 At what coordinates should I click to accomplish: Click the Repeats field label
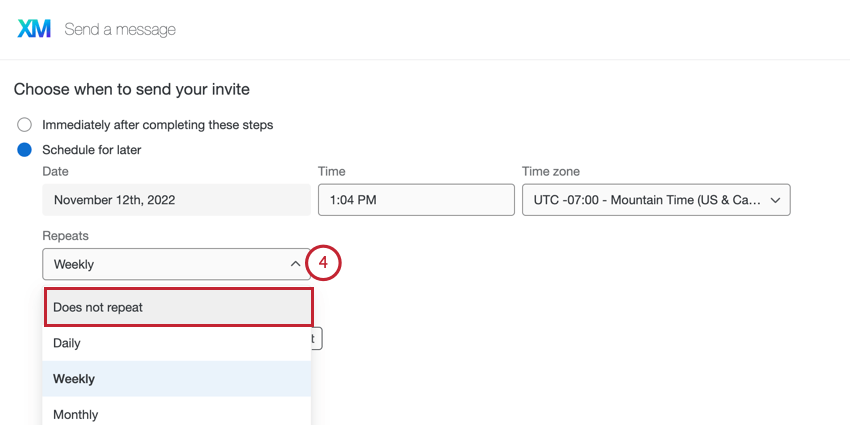[x=66, y=236]
